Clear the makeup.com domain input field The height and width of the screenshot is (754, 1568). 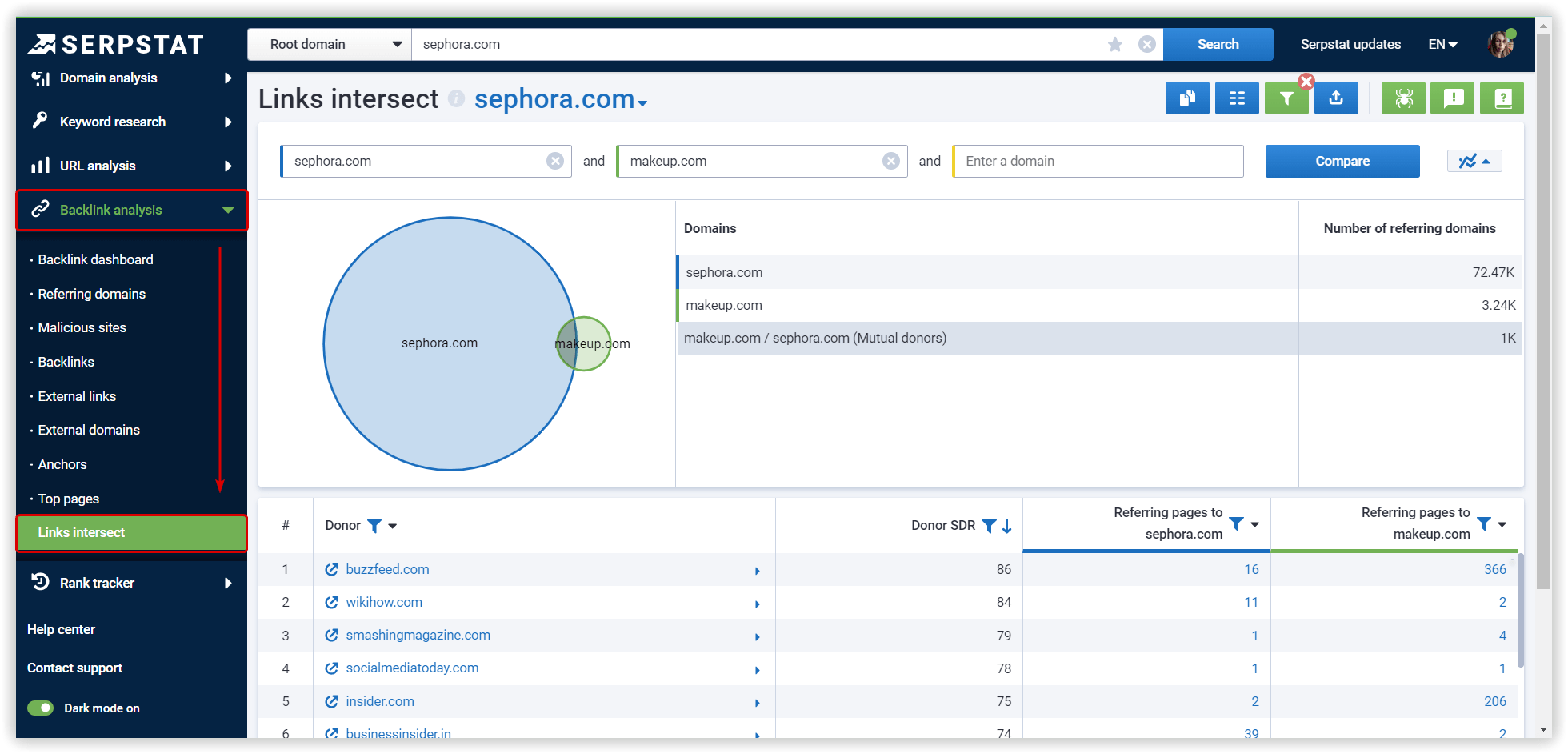(891, 160)
